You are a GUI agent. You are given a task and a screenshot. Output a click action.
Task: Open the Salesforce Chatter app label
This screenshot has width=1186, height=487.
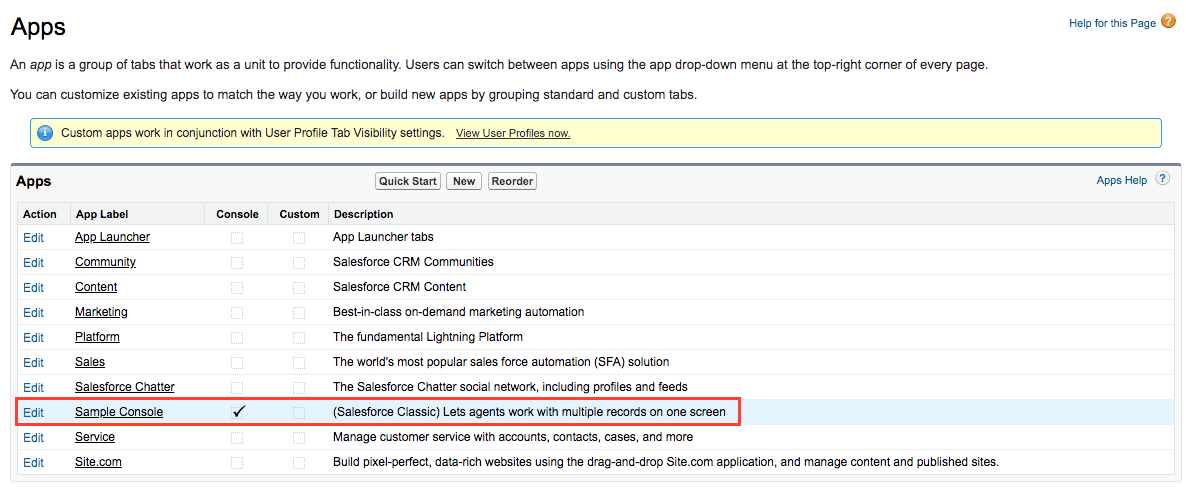125,386
